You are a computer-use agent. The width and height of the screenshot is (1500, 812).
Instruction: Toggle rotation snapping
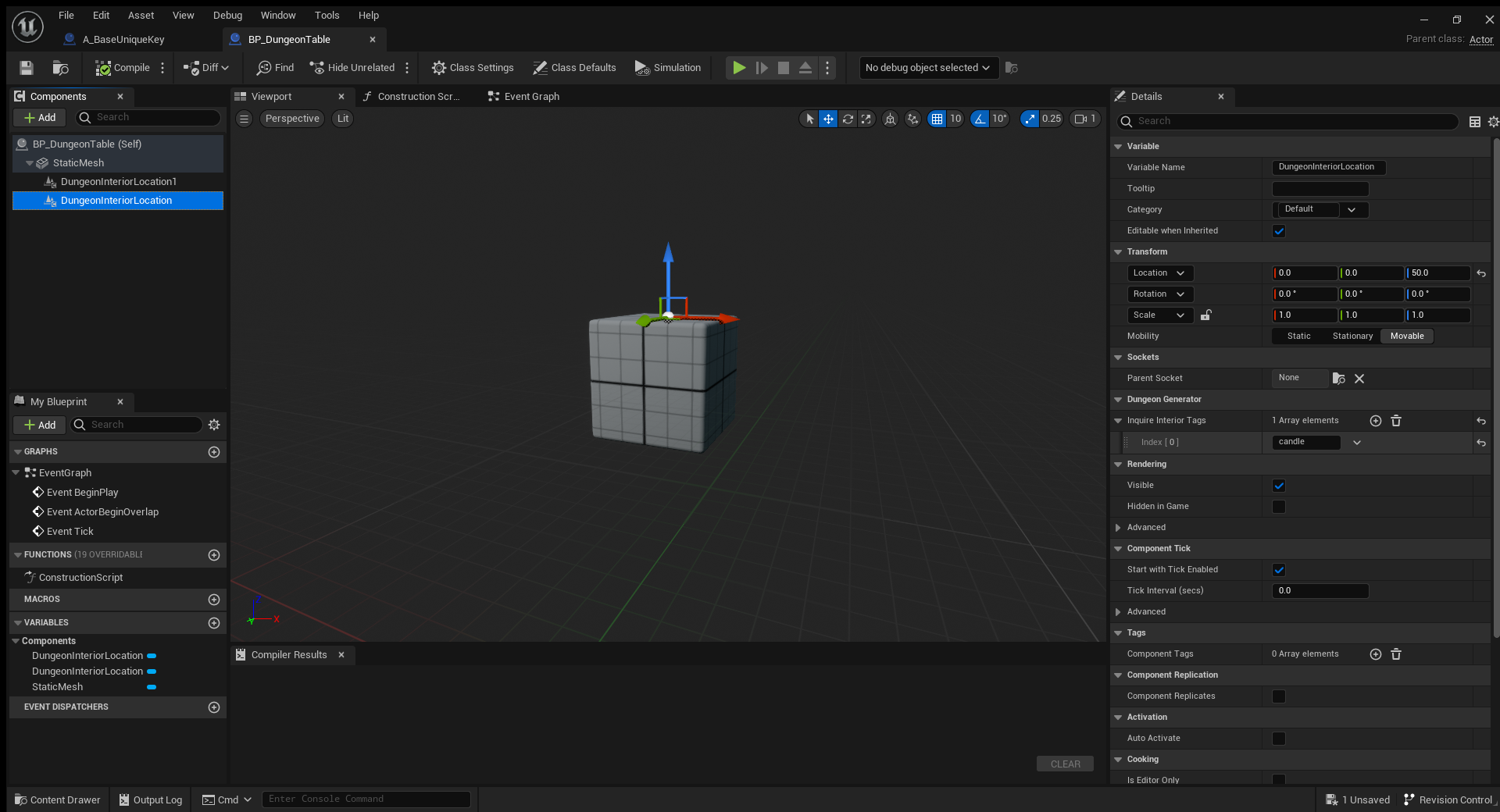pyautogui.click(x=980, y=119)
